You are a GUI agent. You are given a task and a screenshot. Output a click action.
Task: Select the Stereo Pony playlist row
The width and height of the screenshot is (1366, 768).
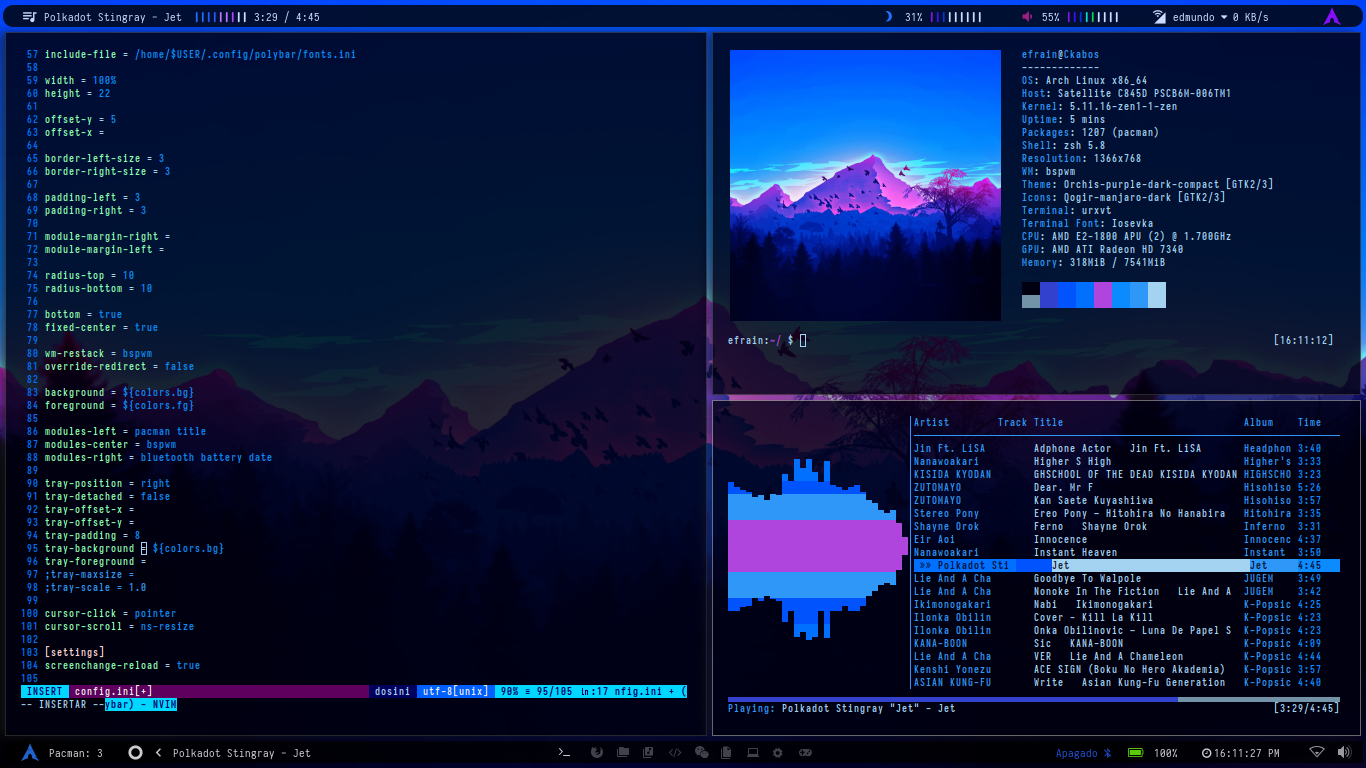[1126, 513]
